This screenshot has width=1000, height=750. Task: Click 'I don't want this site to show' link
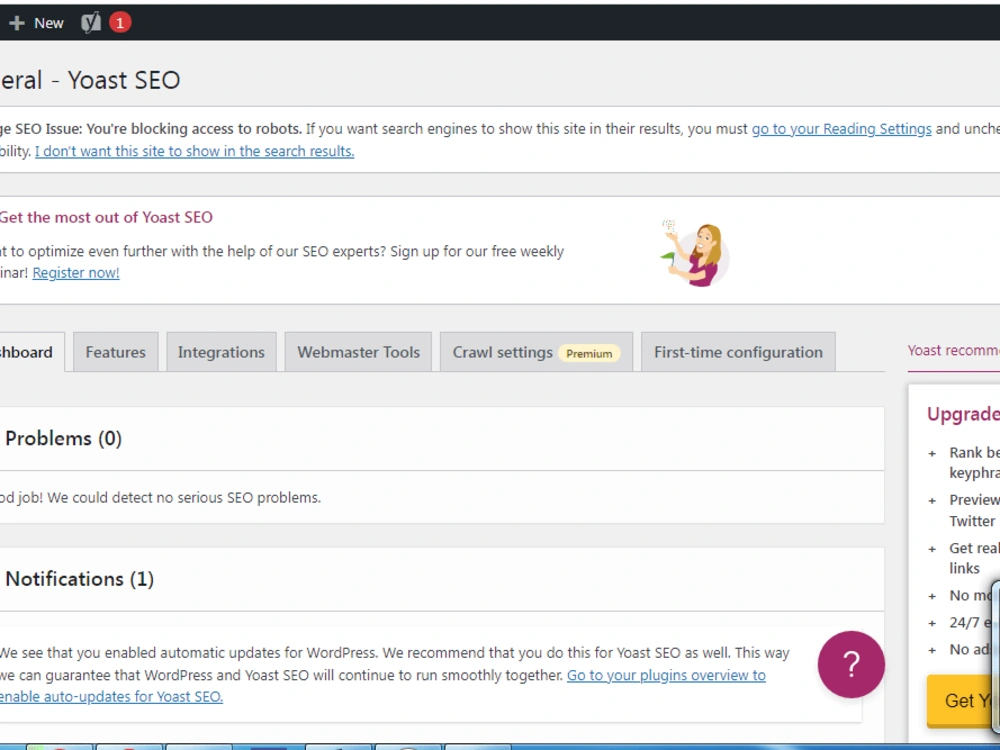pyautogui.click(x=195, y=151)
